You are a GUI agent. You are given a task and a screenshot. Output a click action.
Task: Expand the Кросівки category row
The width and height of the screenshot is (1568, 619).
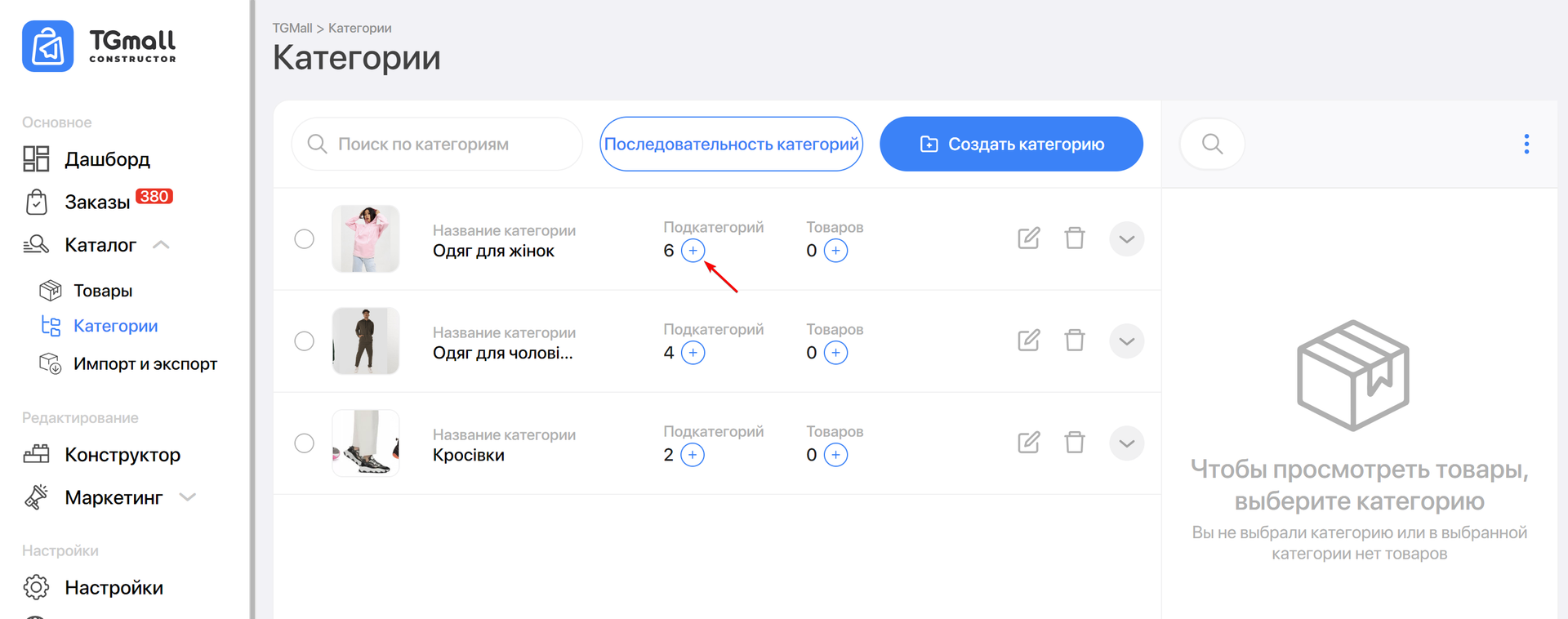point(1126,443)
